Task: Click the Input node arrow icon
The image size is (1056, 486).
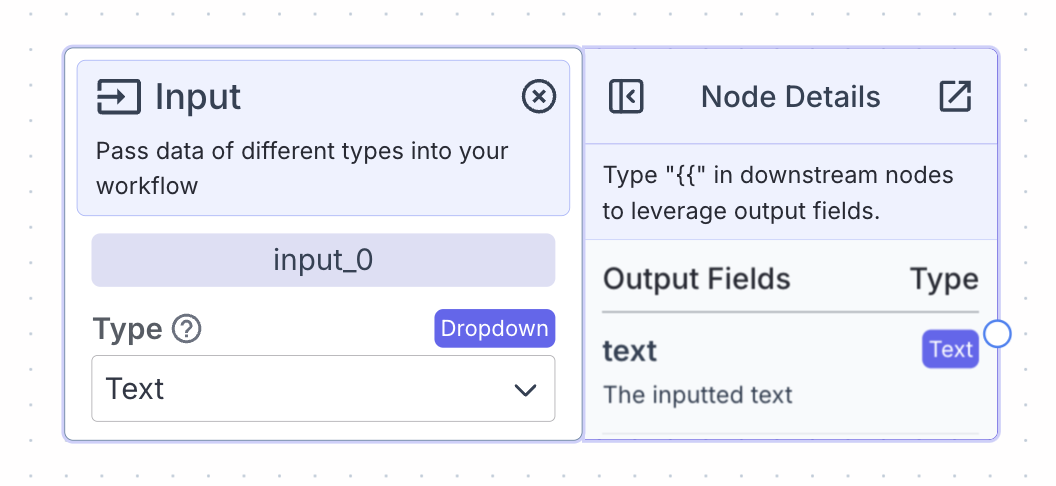Action: [x=118, y=97]
